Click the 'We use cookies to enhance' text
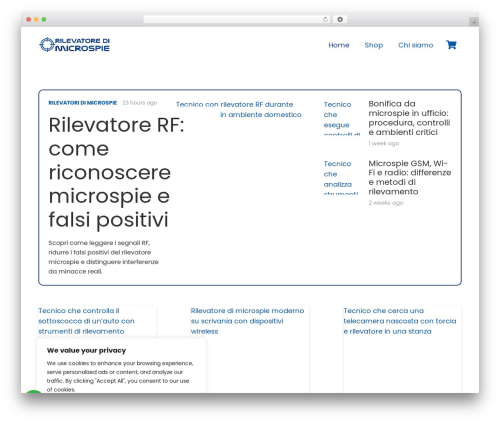This screenshot has height=423, width=500. pyautogui.click(x=120, y=376)
